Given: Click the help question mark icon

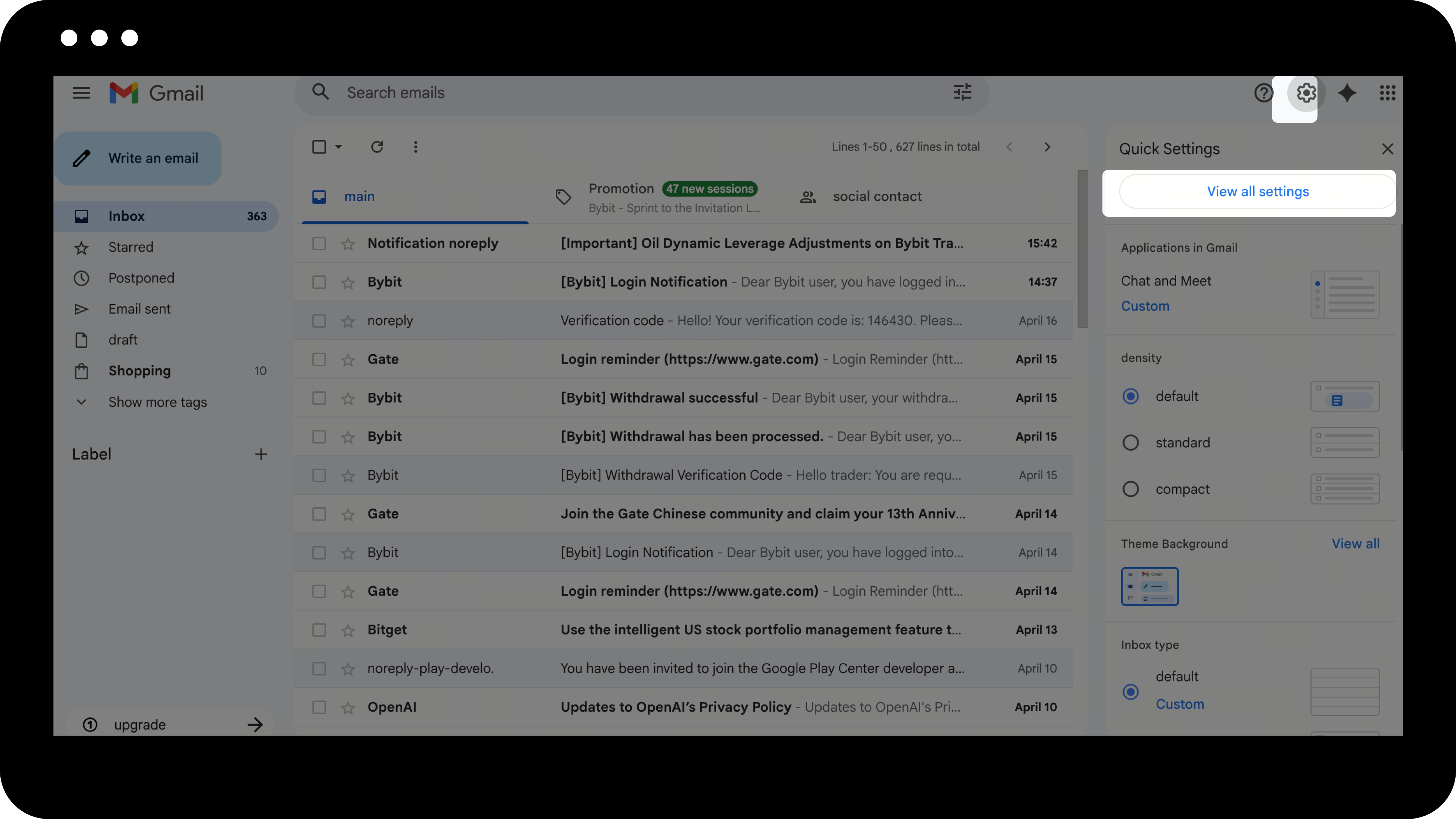Looking at the screenshot, I should (x=1263, y=93).
